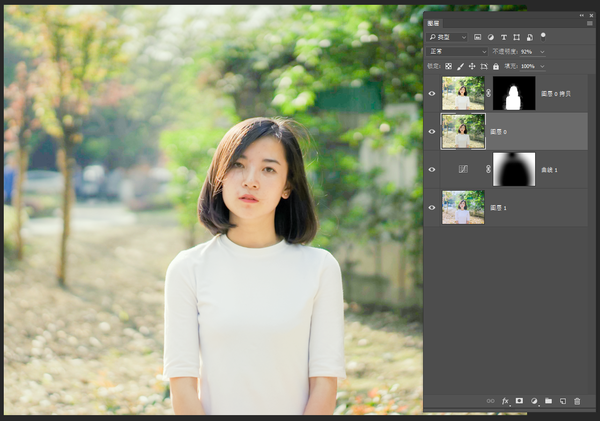
Task: Close the Layers panel
Action: (592, 15)
